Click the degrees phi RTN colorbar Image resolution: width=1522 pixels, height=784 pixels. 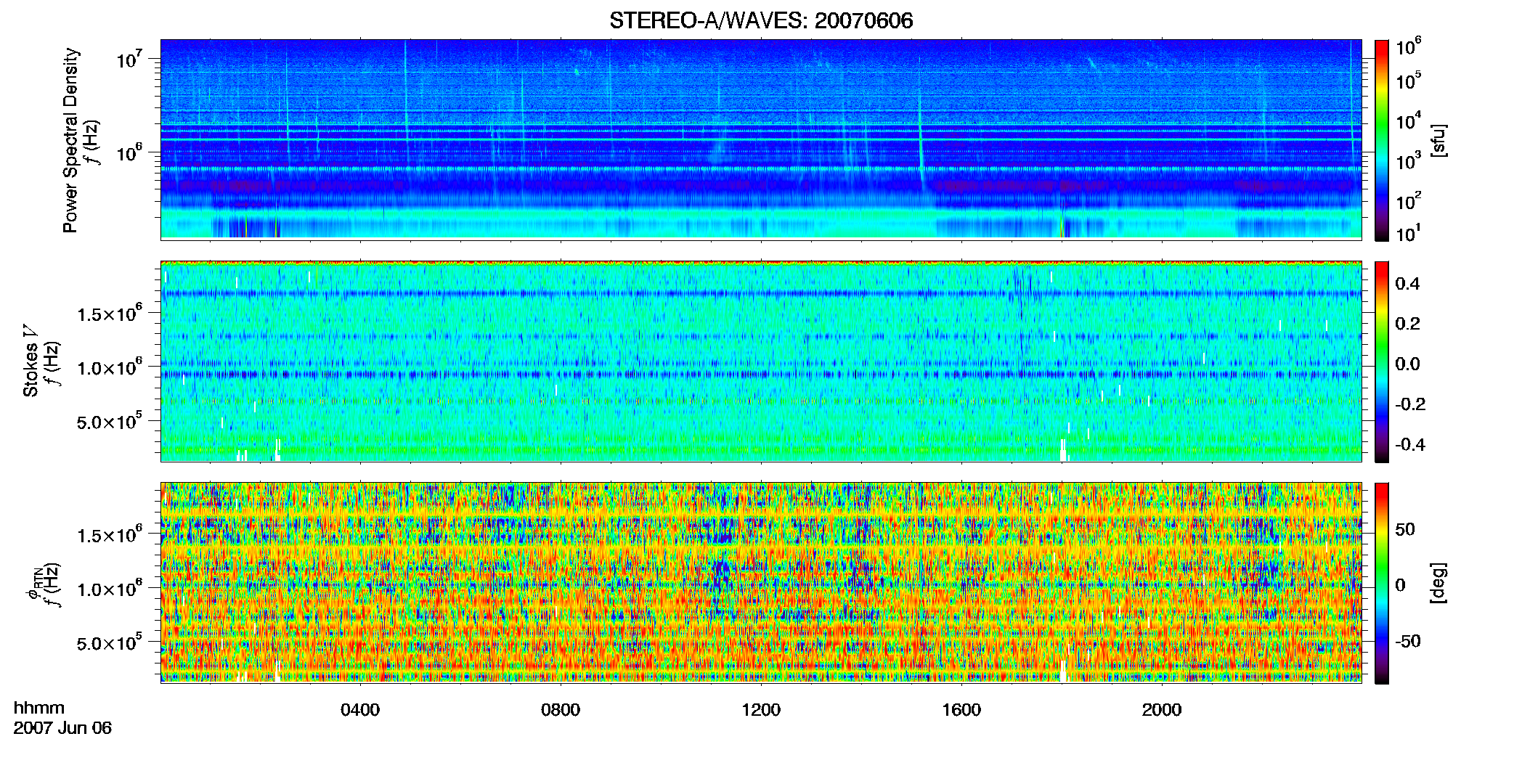coord(1382,583)
